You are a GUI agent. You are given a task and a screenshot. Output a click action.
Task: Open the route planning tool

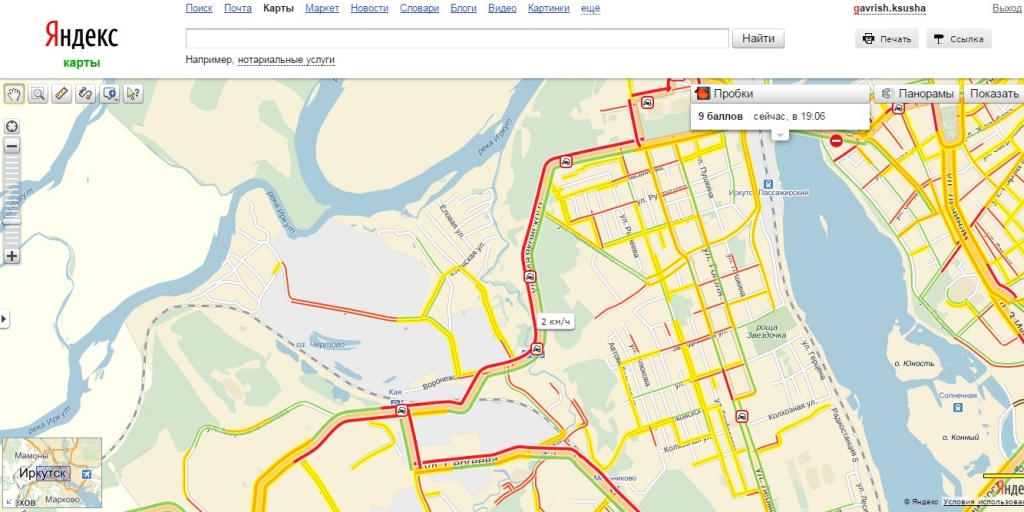pyautogui.click(x=86, y=93)
